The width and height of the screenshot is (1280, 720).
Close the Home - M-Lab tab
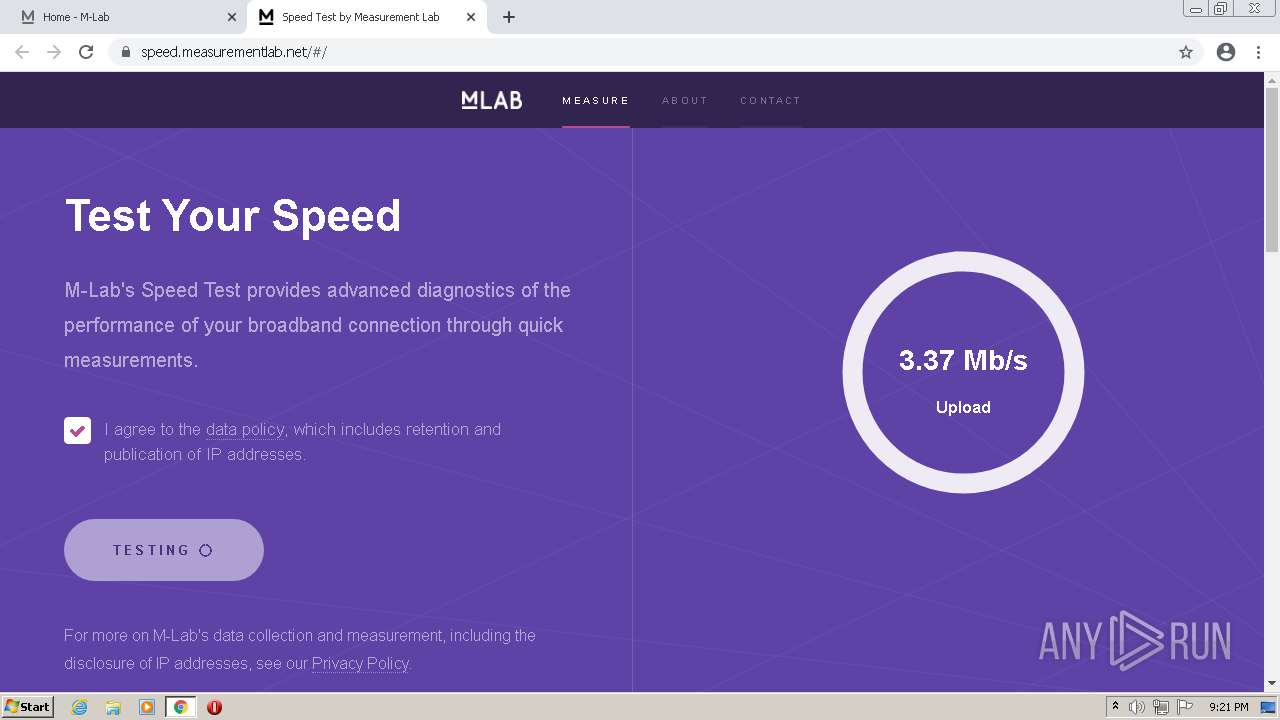pos(232,17)
